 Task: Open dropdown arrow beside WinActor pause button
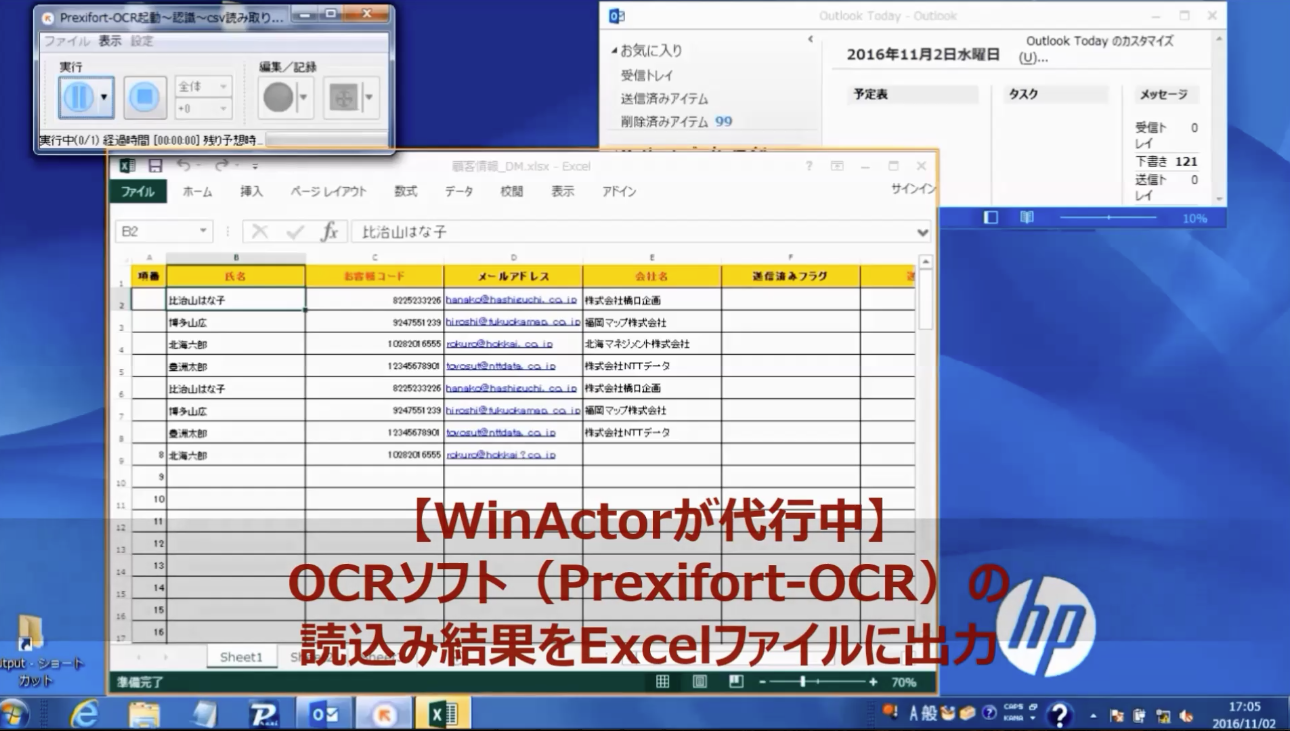coord(104,98)
